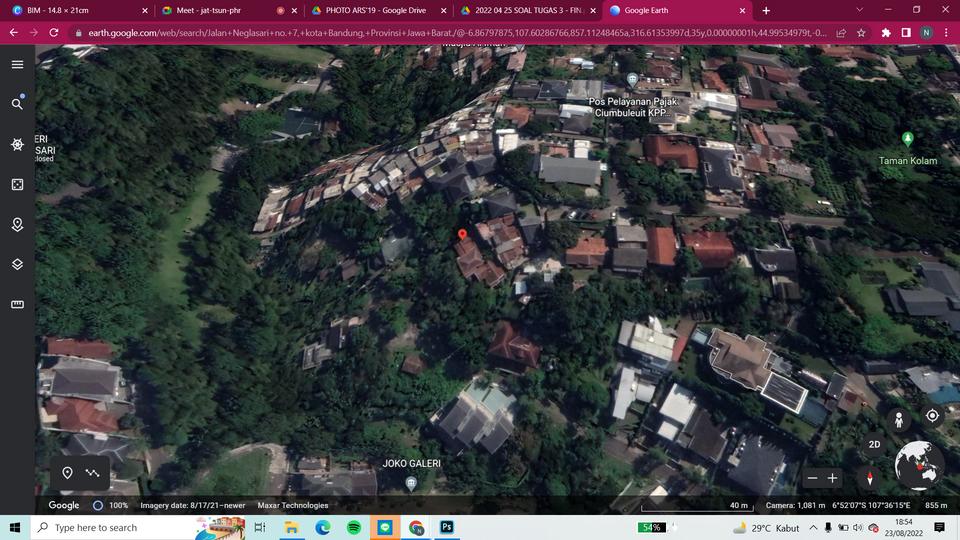Open File Explorer from taskbar
Viewport: 960px width, 540px height.
pos(291,527)
